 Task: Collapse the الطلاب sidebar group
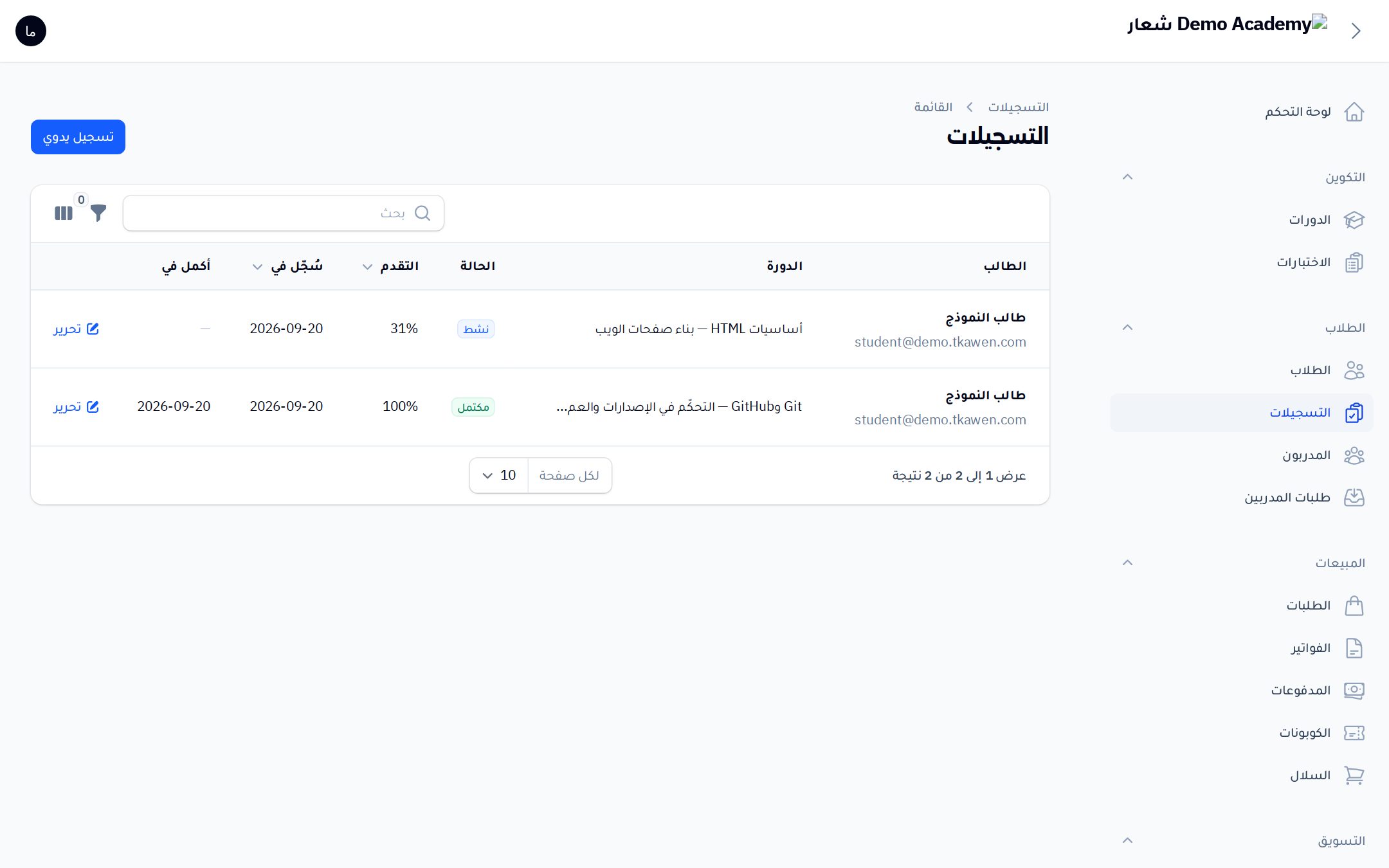[x=1127, y=327]
